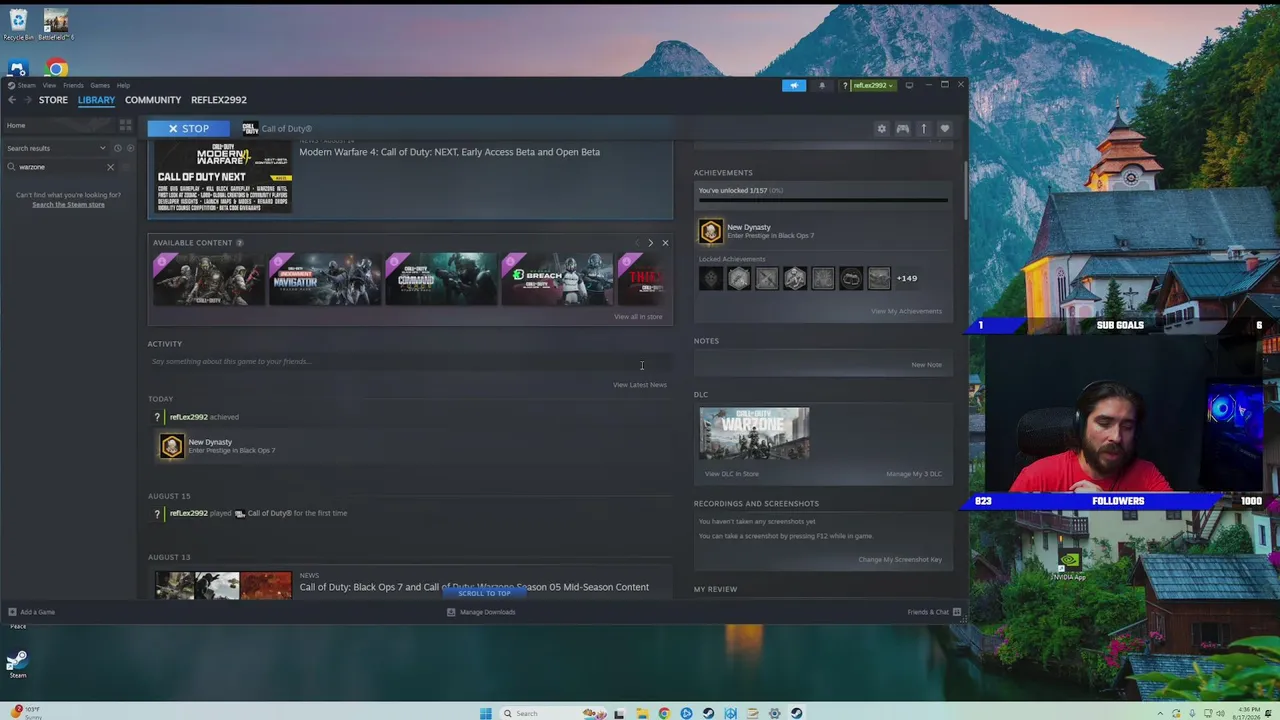The height and width of the screenshot is (720, 1280).
Task: Open the Friends menu
Action: [73, 85]
